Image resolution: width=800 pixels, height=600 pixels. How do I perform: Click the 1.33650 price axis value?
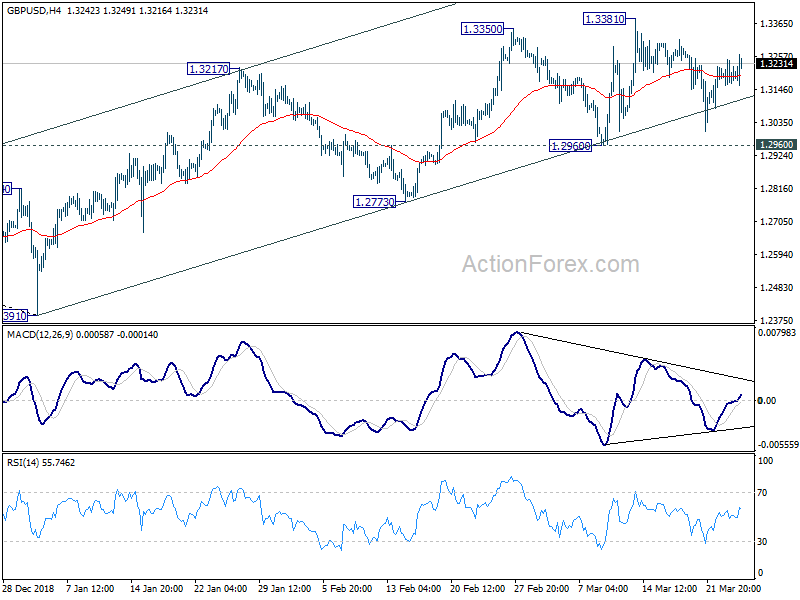777,23
